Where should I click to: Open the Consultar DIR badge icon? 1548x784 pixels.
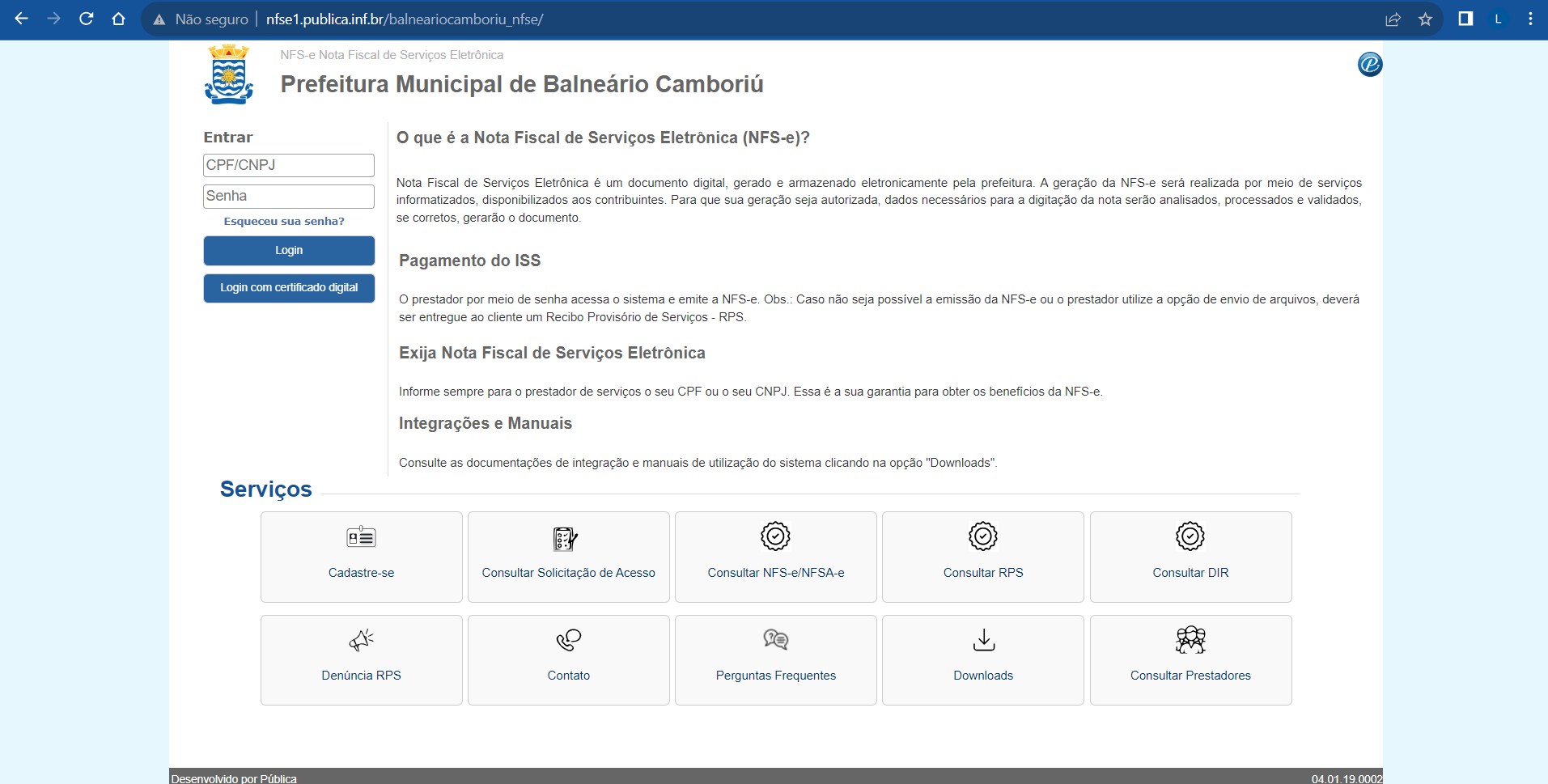click(x=1190, y=536)
